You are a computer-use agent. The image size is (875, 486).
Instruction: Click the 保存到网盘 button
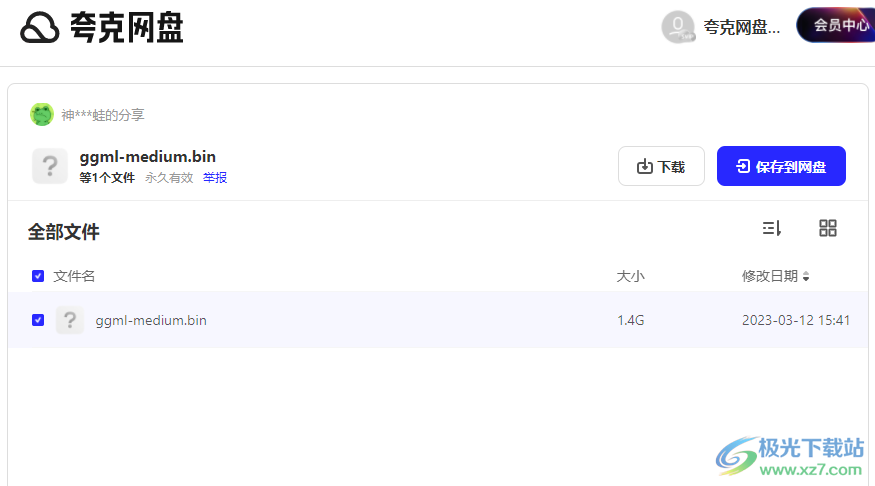(781, 166)
